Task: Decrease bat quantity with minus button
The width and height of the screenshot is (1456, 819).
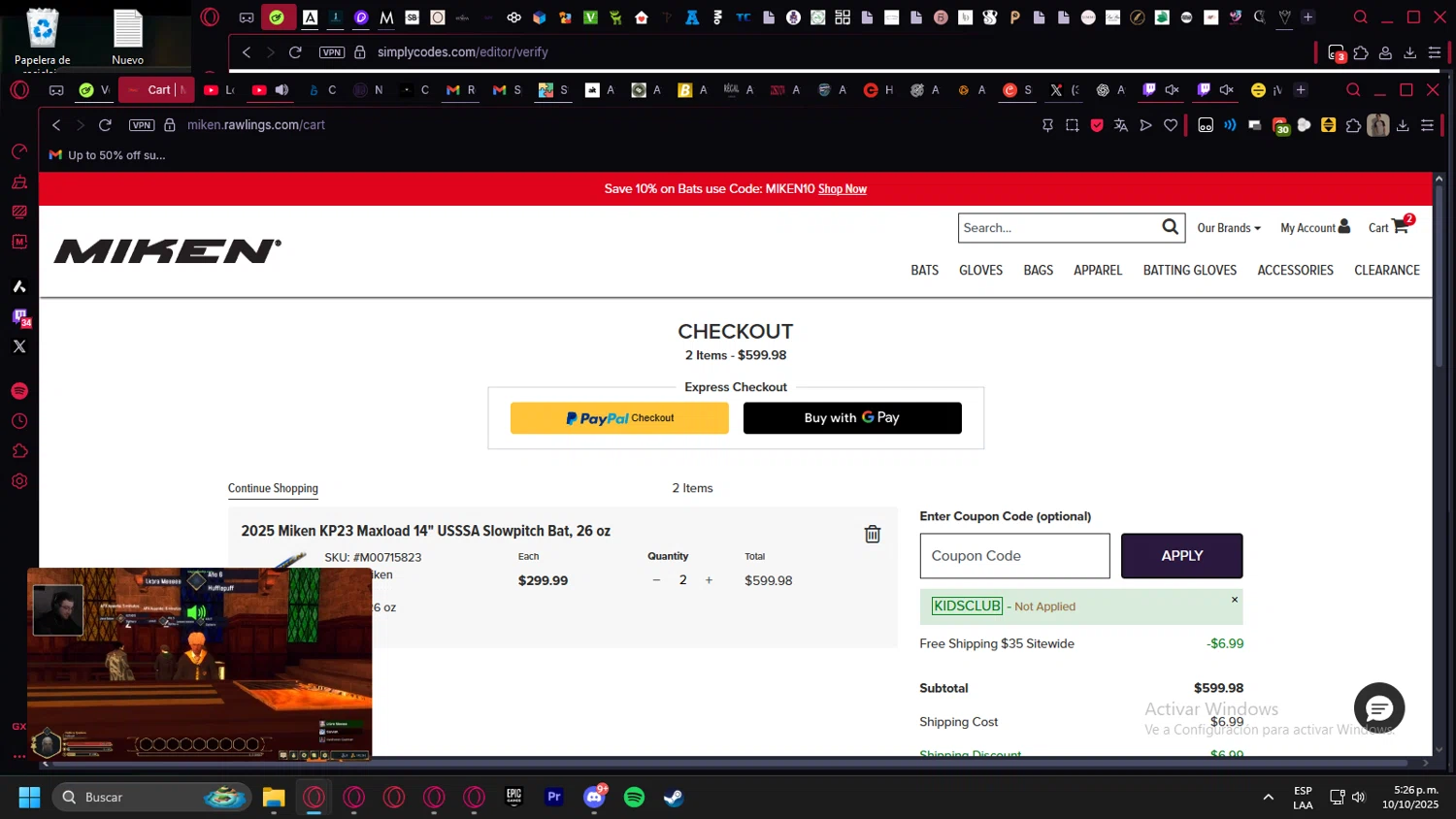Action: point(656,580)
